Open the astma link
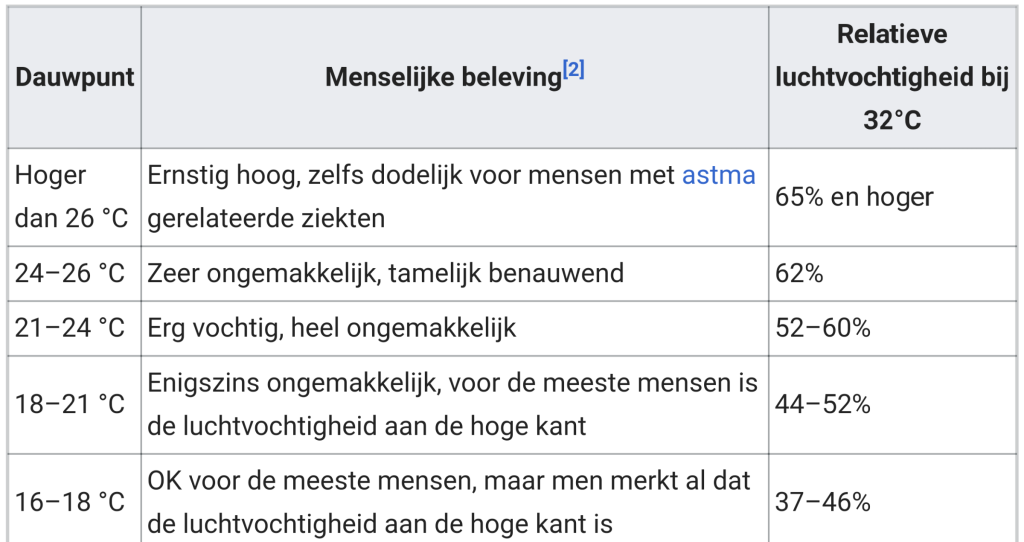This screenshot has height=542, width=1024. [718, 176]
